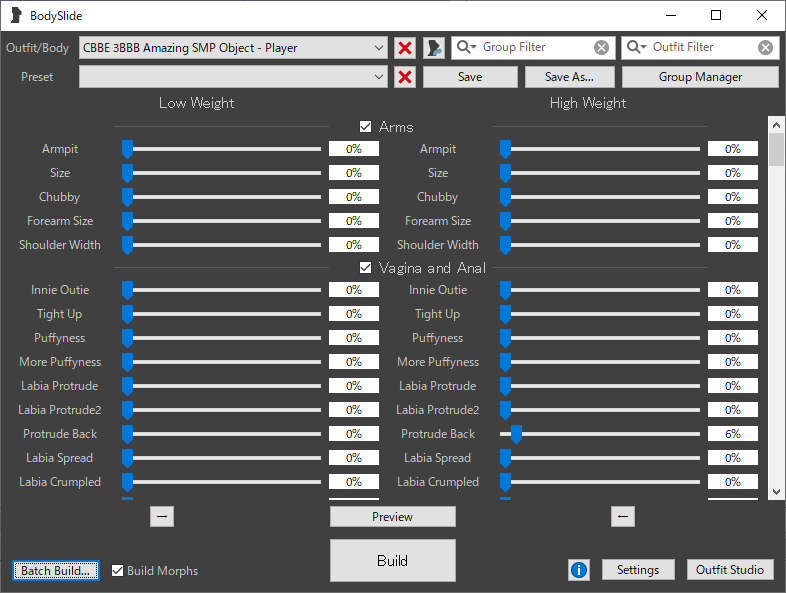Image resolution: width=786 pixels, height=593 pixels.
Task: Delete the selected outfit with red X
Action: [405, 48]
